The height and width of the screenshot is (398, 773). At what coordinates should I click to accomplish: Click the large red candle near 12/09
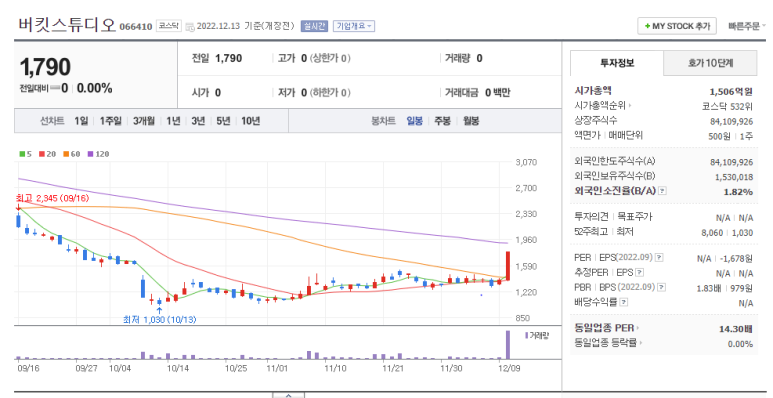pyautogui.click(x=507, y=266)
